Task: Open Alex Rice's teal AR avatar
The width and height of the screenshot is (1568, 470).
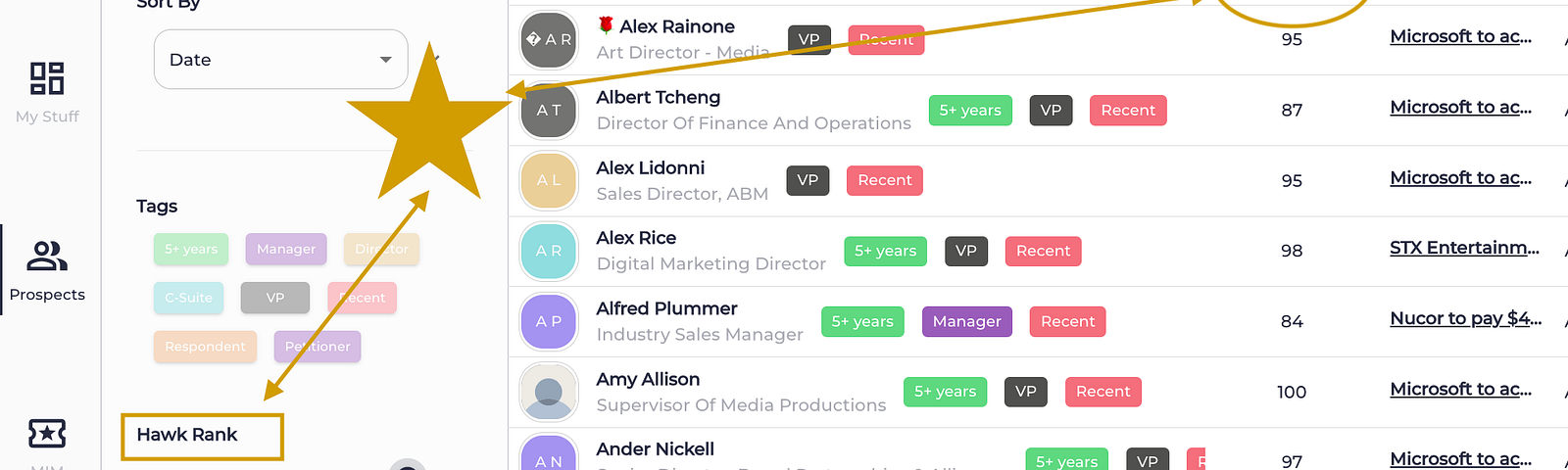Action: (x=549, y=252)
